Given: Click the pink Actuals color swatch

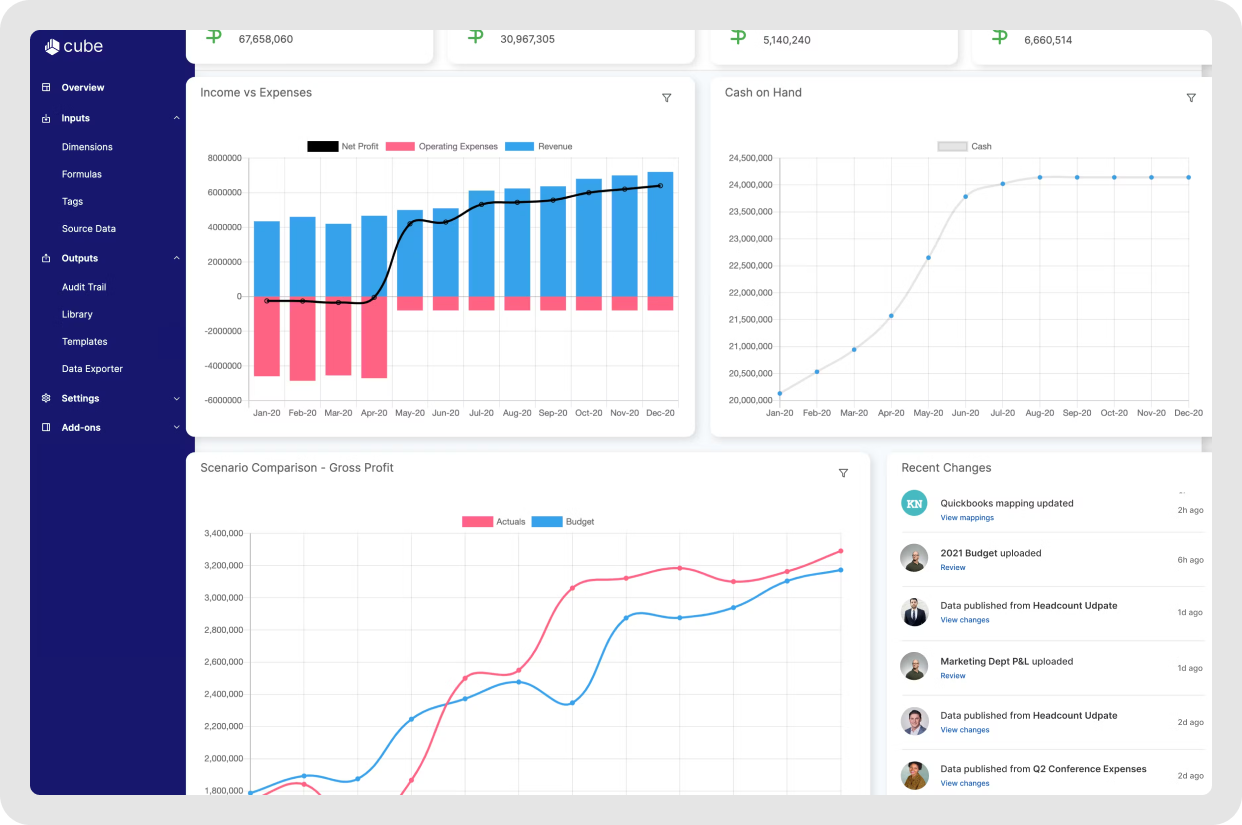Looking at the screenshot, I should pos(478,521).
